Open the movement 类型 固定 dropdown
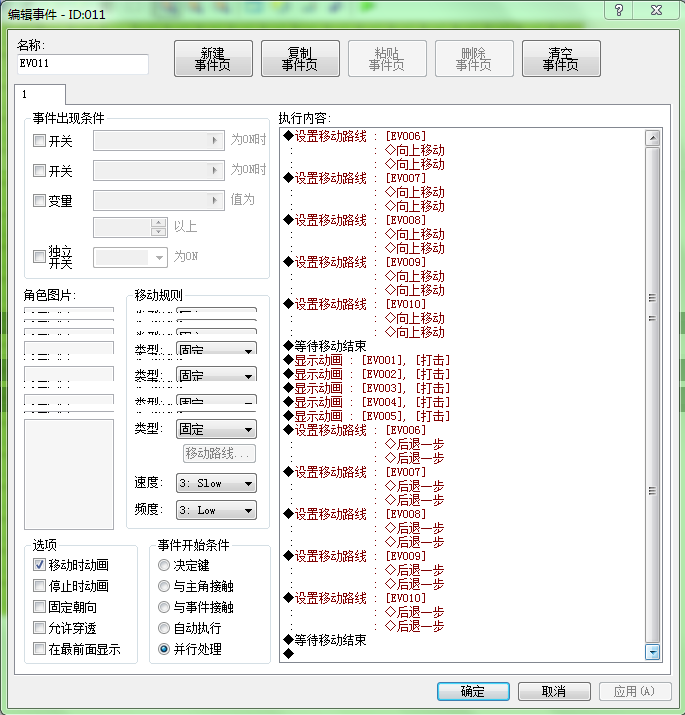Screen dimensions: 685x715 (x=216, y=429)
